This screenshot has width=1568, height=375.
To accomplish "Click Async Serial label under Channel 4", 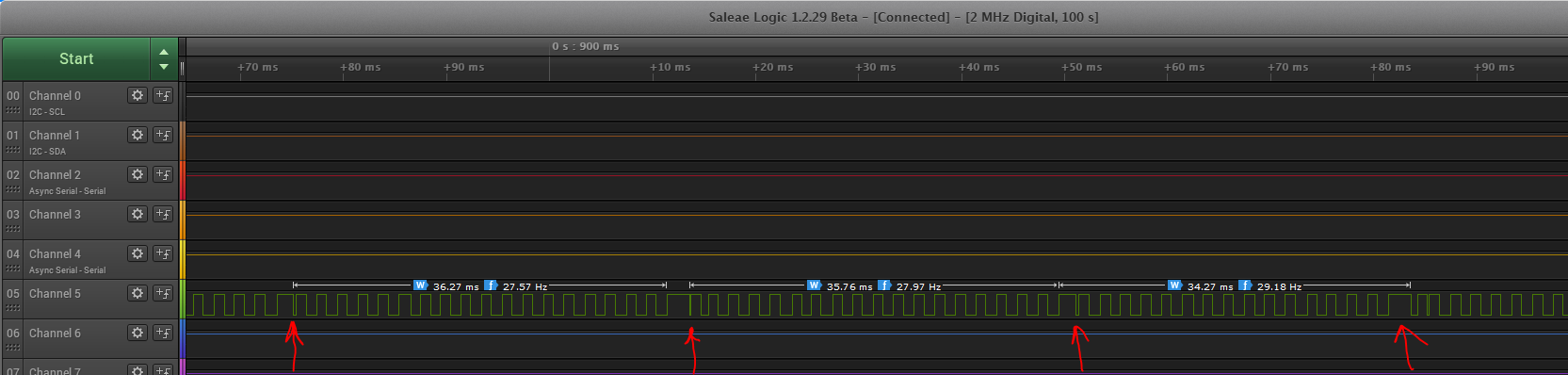I will coord(67,269).
